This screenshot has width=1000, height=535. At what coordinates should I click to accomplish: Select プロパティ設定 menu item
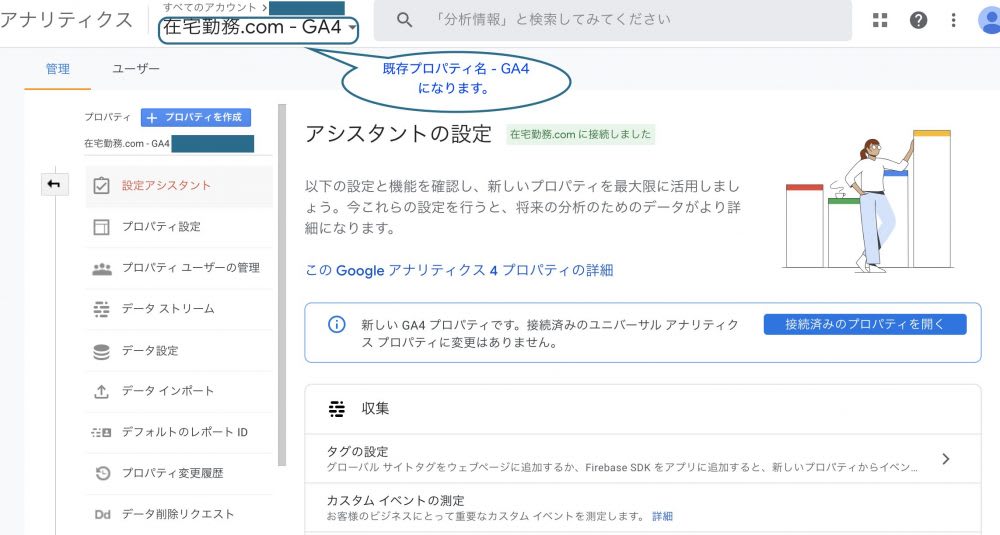(x=179, y=226)
